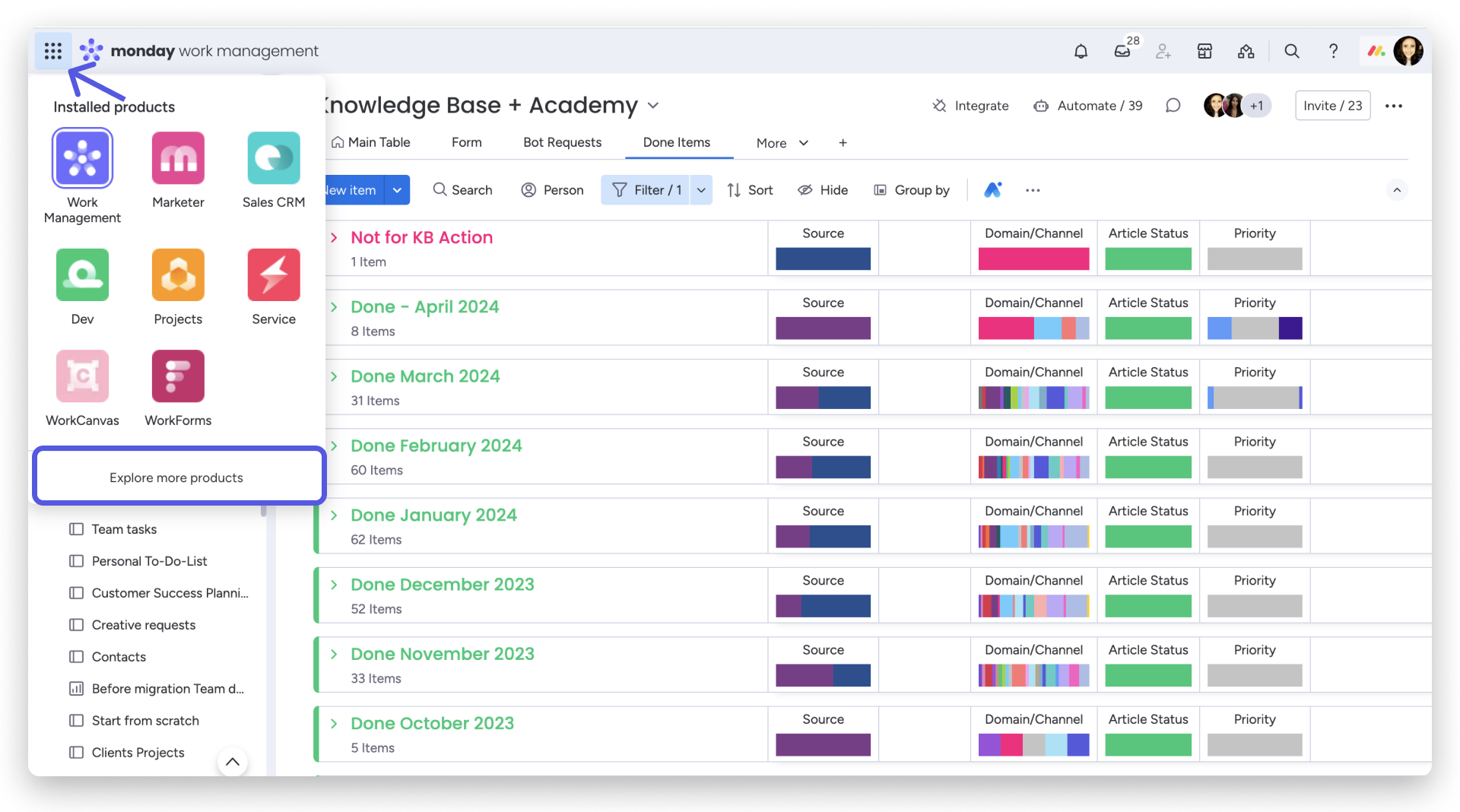The image size is (1460, 812).
Task: Click the Sort button
Action: [750, 190]
